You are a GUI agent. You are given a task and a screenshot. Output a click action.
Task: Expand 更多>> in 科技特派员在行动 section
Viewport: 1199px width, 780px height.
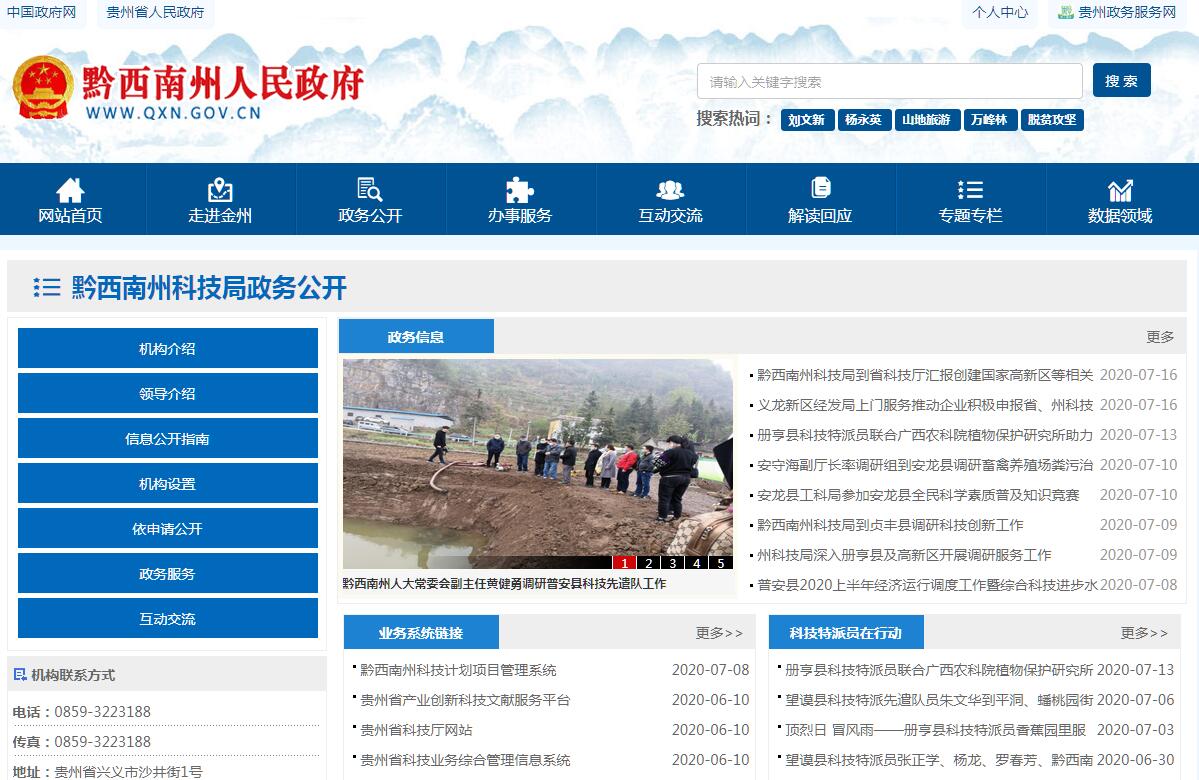[x=1144, y=633]
